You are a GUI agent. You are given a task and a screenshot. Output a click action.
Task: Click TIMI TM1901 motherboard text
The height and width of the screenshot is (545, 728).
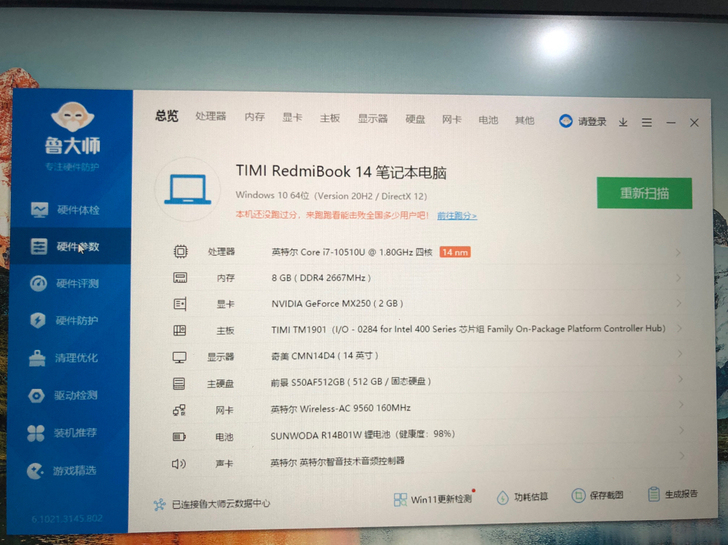(x=468, y=329)
